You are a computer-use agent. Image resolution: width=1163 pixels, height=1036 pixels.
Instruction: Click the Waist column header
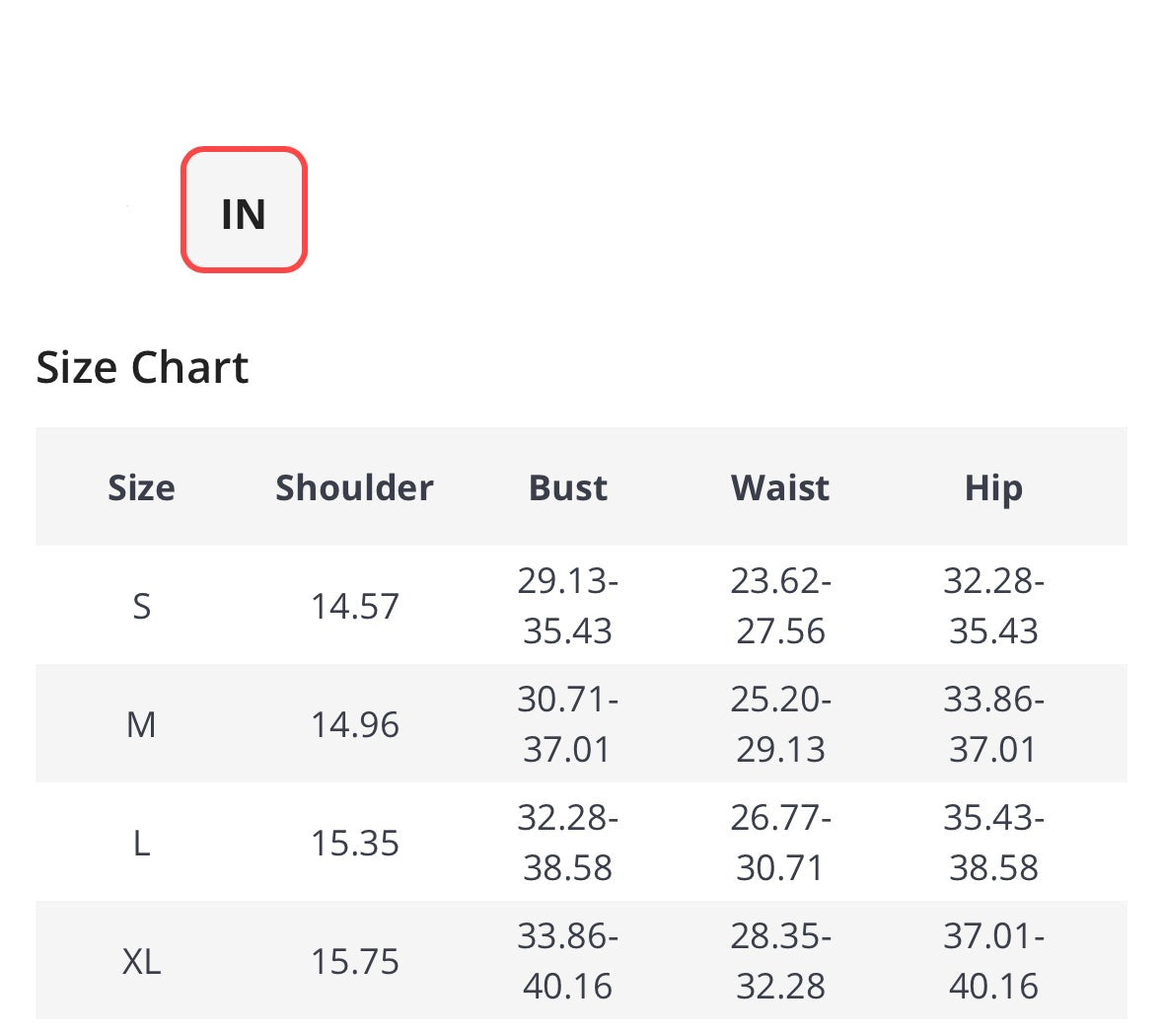point(780,487)
